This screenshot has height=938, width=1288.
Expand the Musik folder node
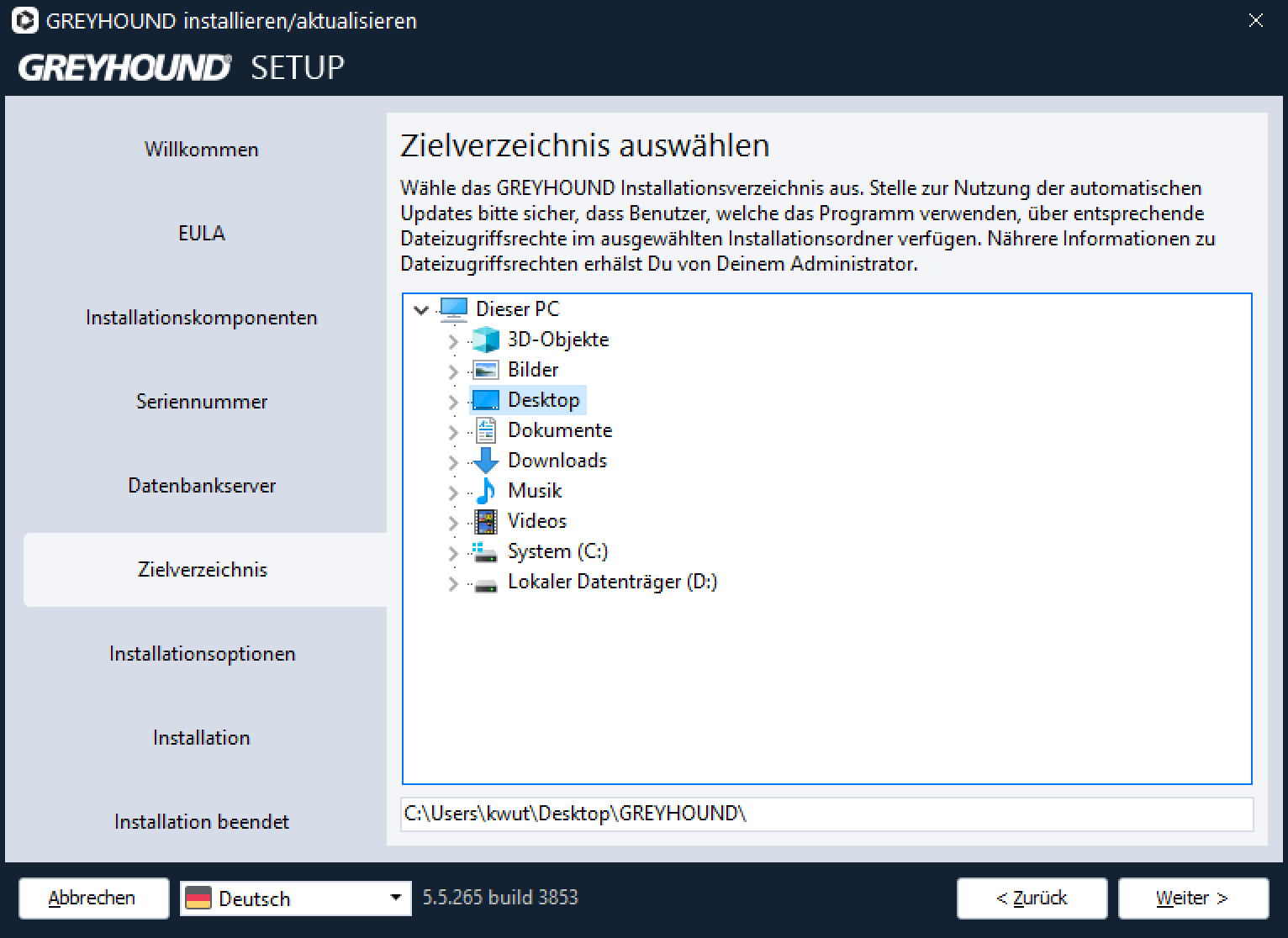tap(453, 492)
